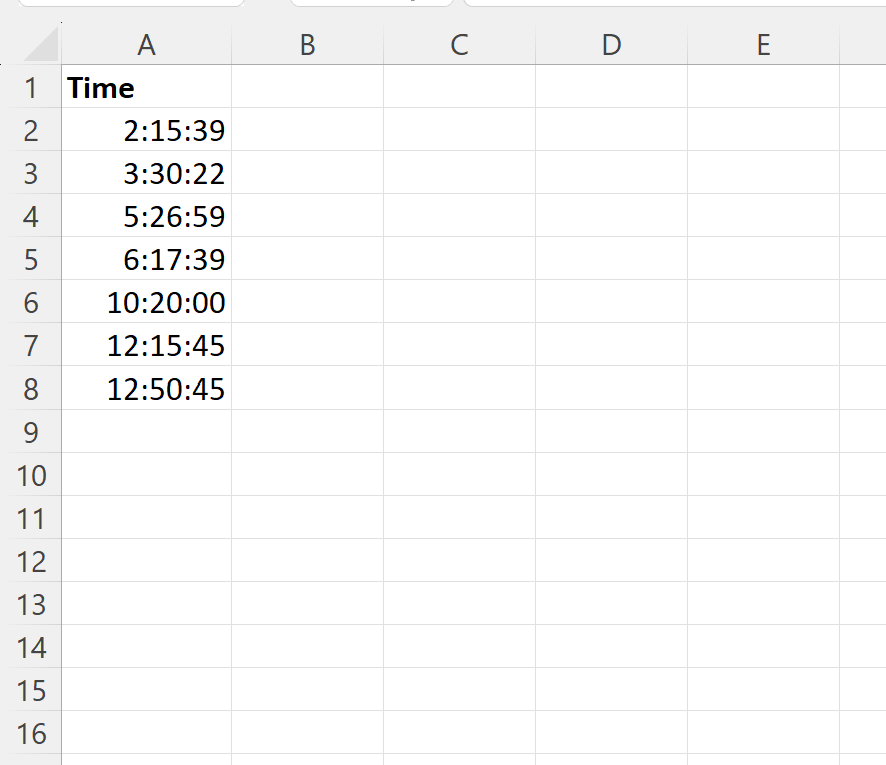
Task: Select cell containing 3:30:22
Action: [146, 172]
